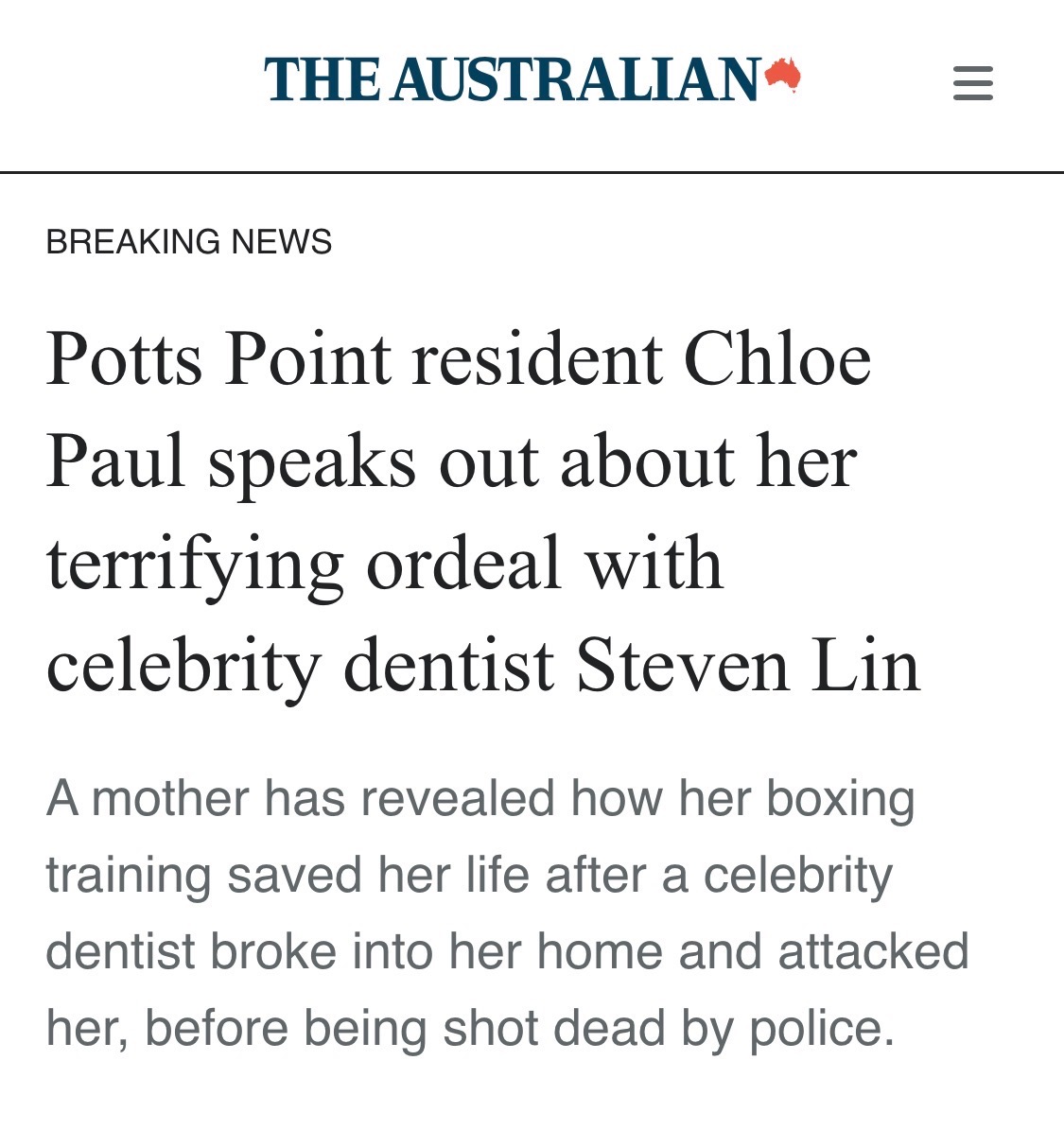Click the word "boxing" in summary
The image size is (1064, 1130).
click(841, 798)
